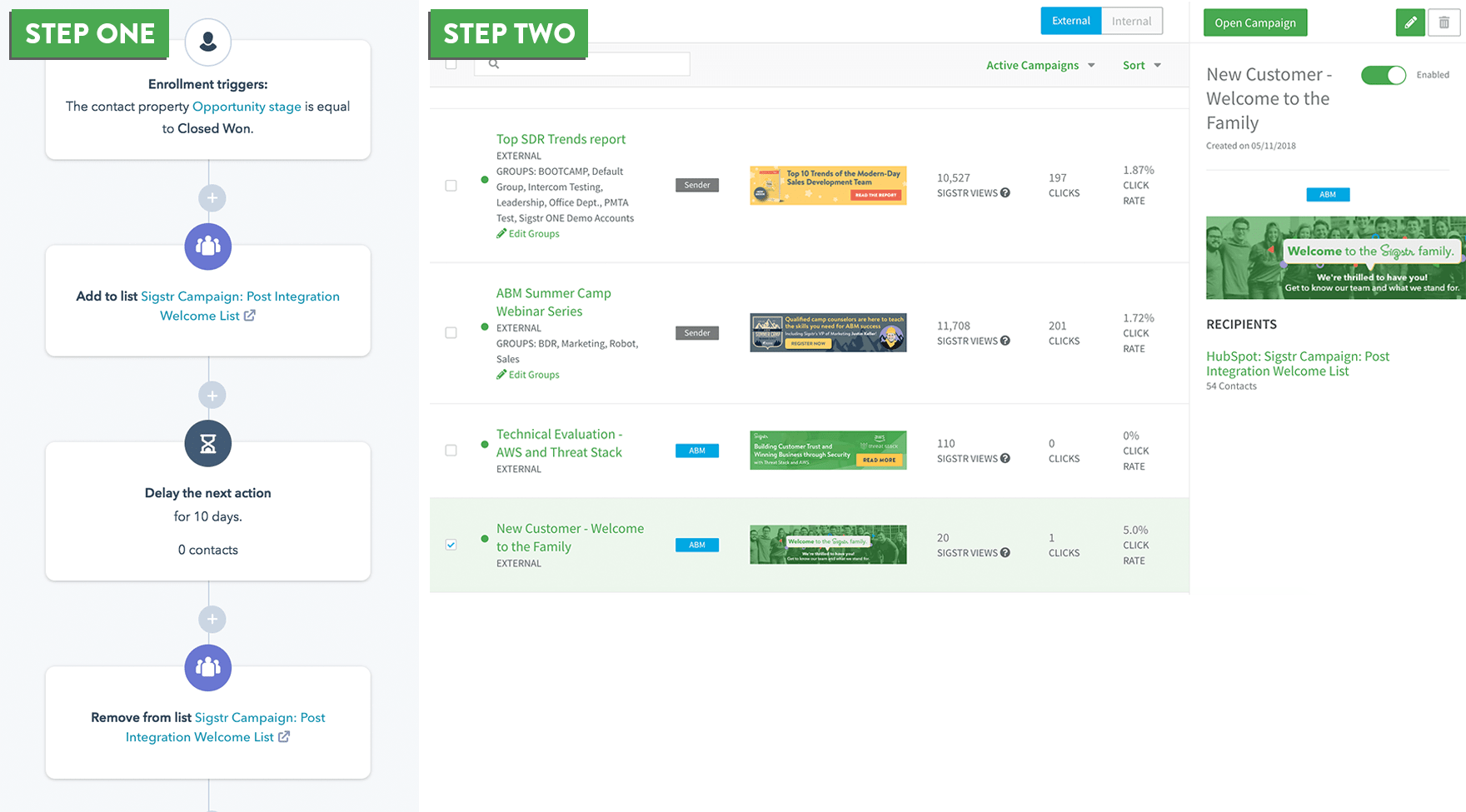Open the Top SDR Trends report campaign
Image resolution: width=1466 pixels, height=812 pixels.
[x=561, y=139]
